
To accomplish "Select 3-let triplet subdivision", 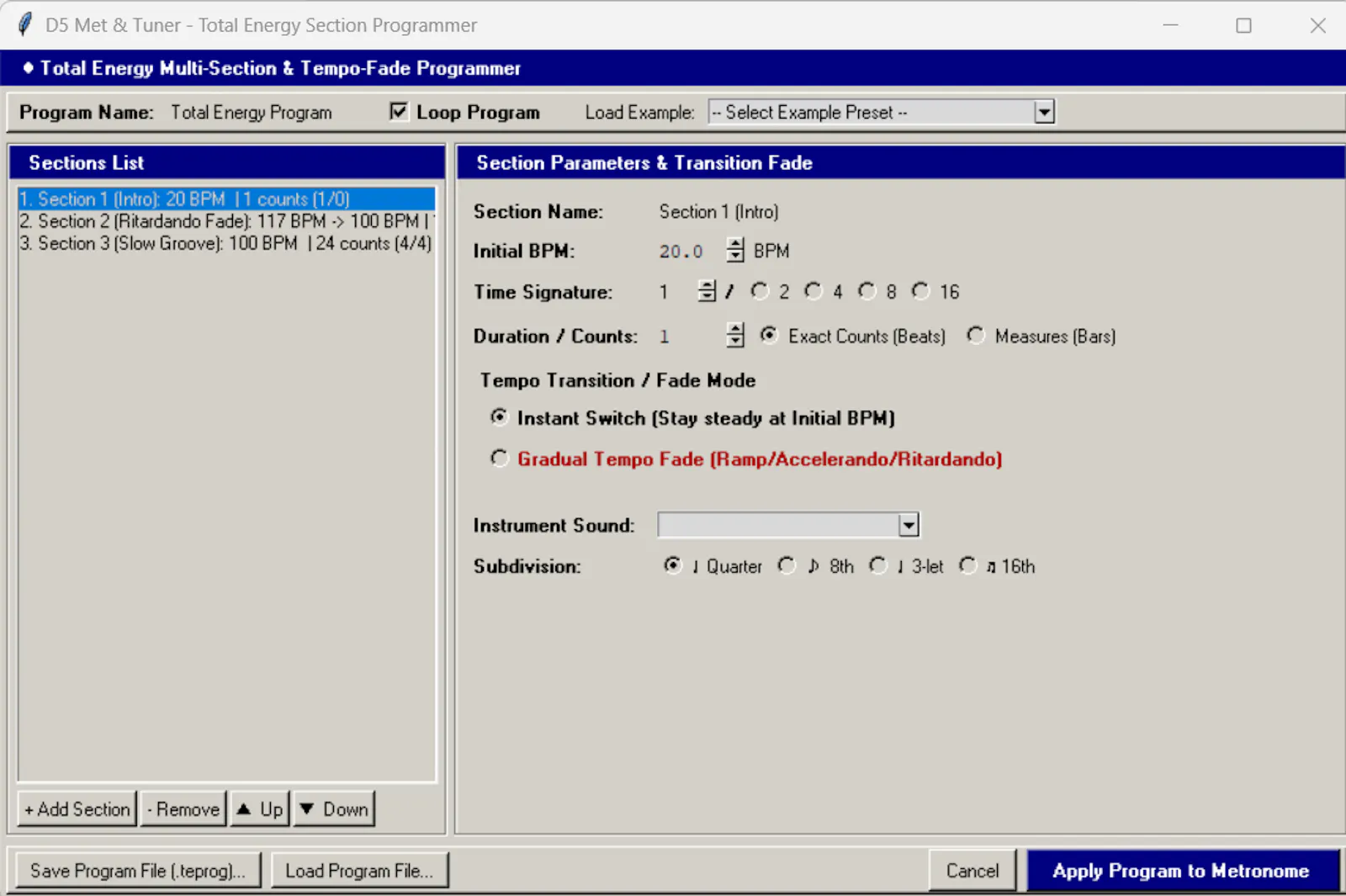I will (x=906, y=566).
